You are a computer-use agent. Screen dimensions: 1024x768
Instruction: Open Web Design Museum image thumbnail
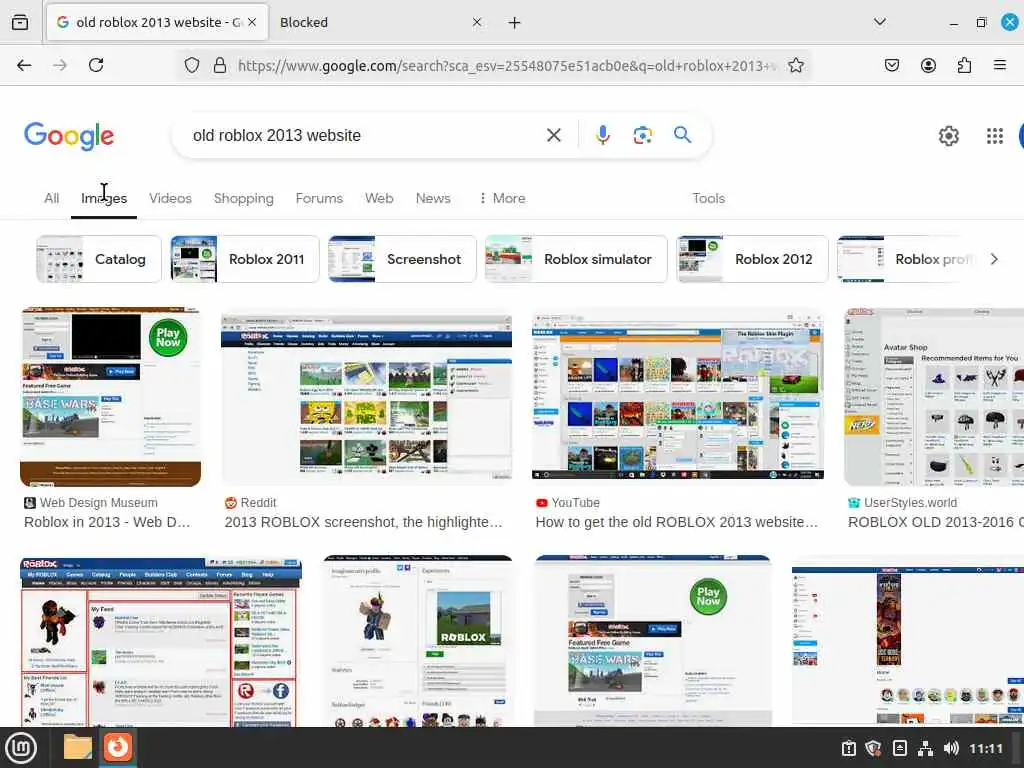[x=110, y=397]
